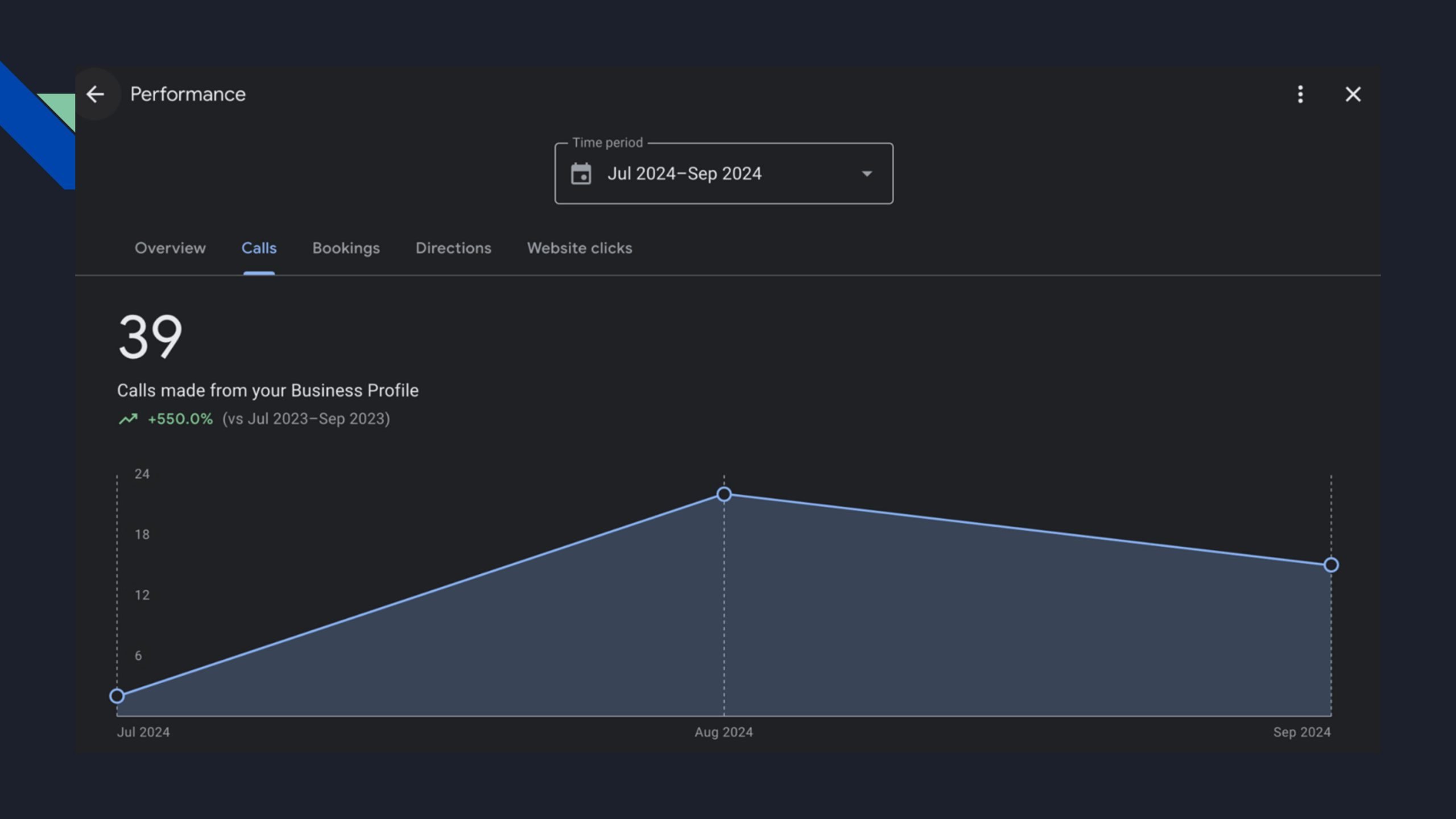
Task: Switch to the Overview tab
Action: coord(170,248)
